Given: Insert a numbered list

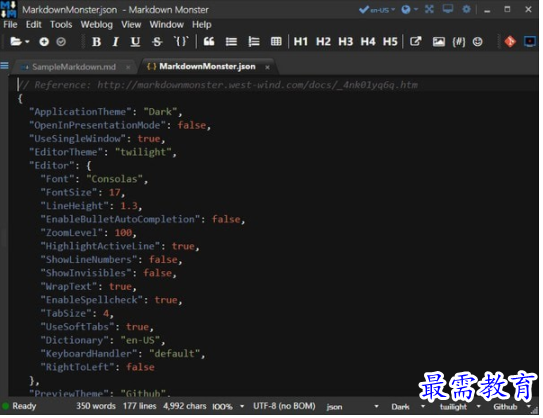Looking at the screenshot, I should 254,42.
